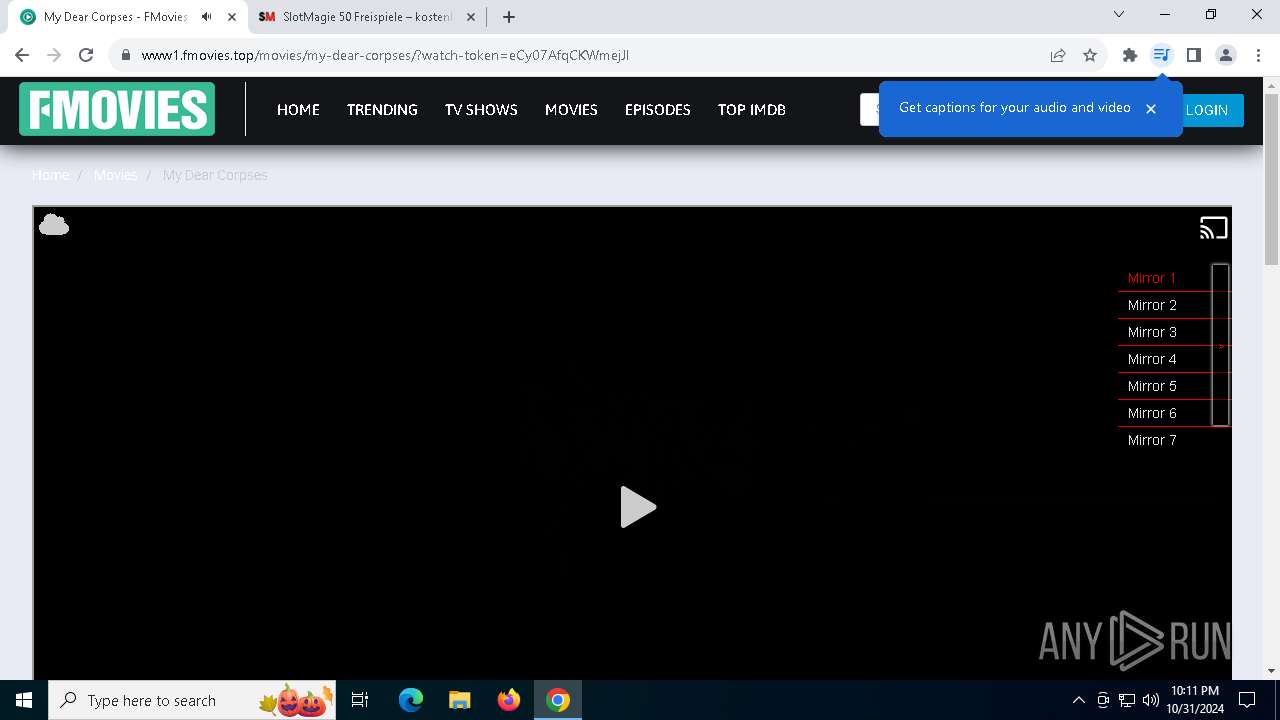Open the Windows Start menu
Viewport: 1280px width, 720px height.
pos(24,700)
